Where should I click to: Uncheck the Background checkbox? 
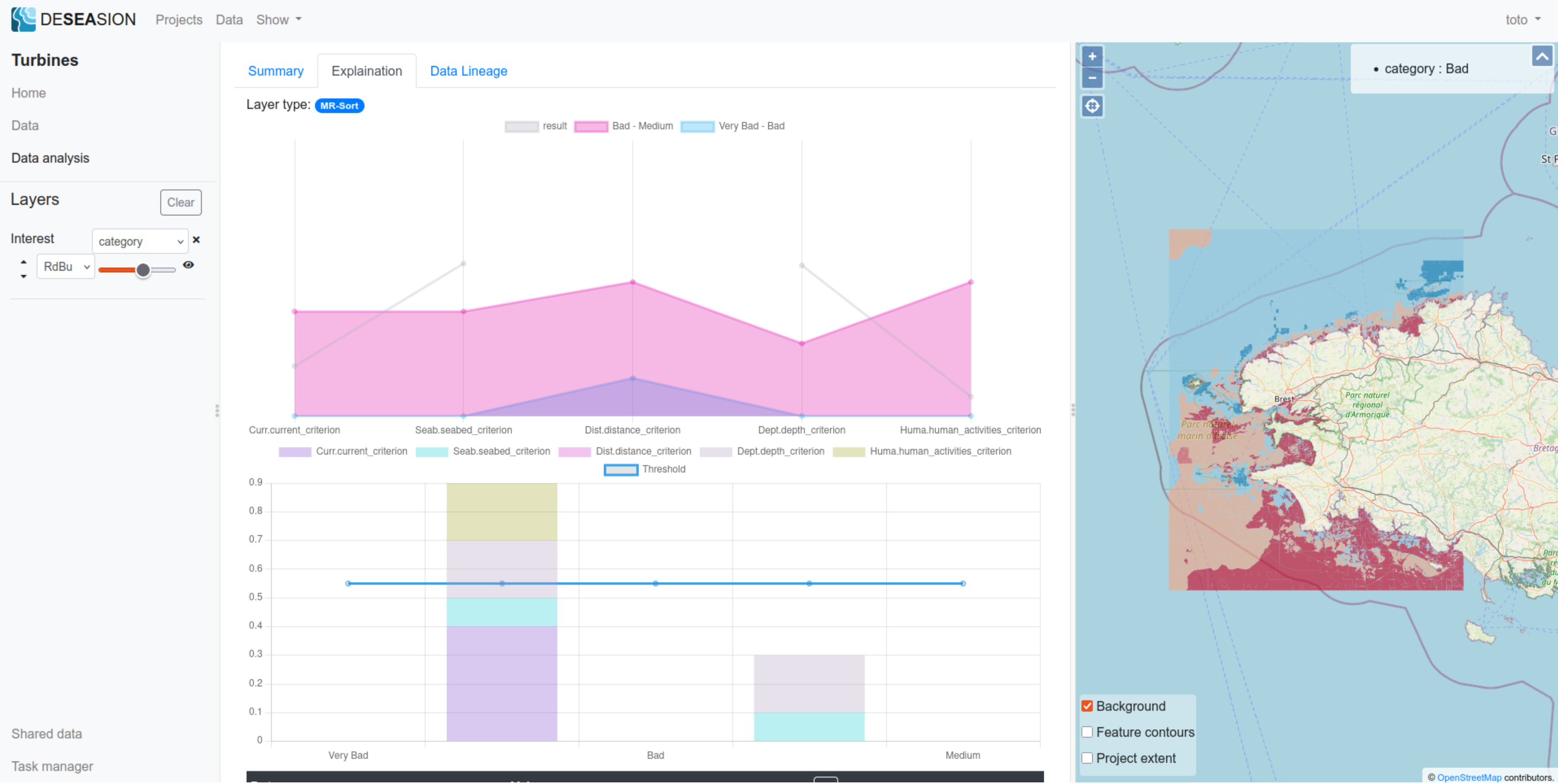tap(1087, 706)
